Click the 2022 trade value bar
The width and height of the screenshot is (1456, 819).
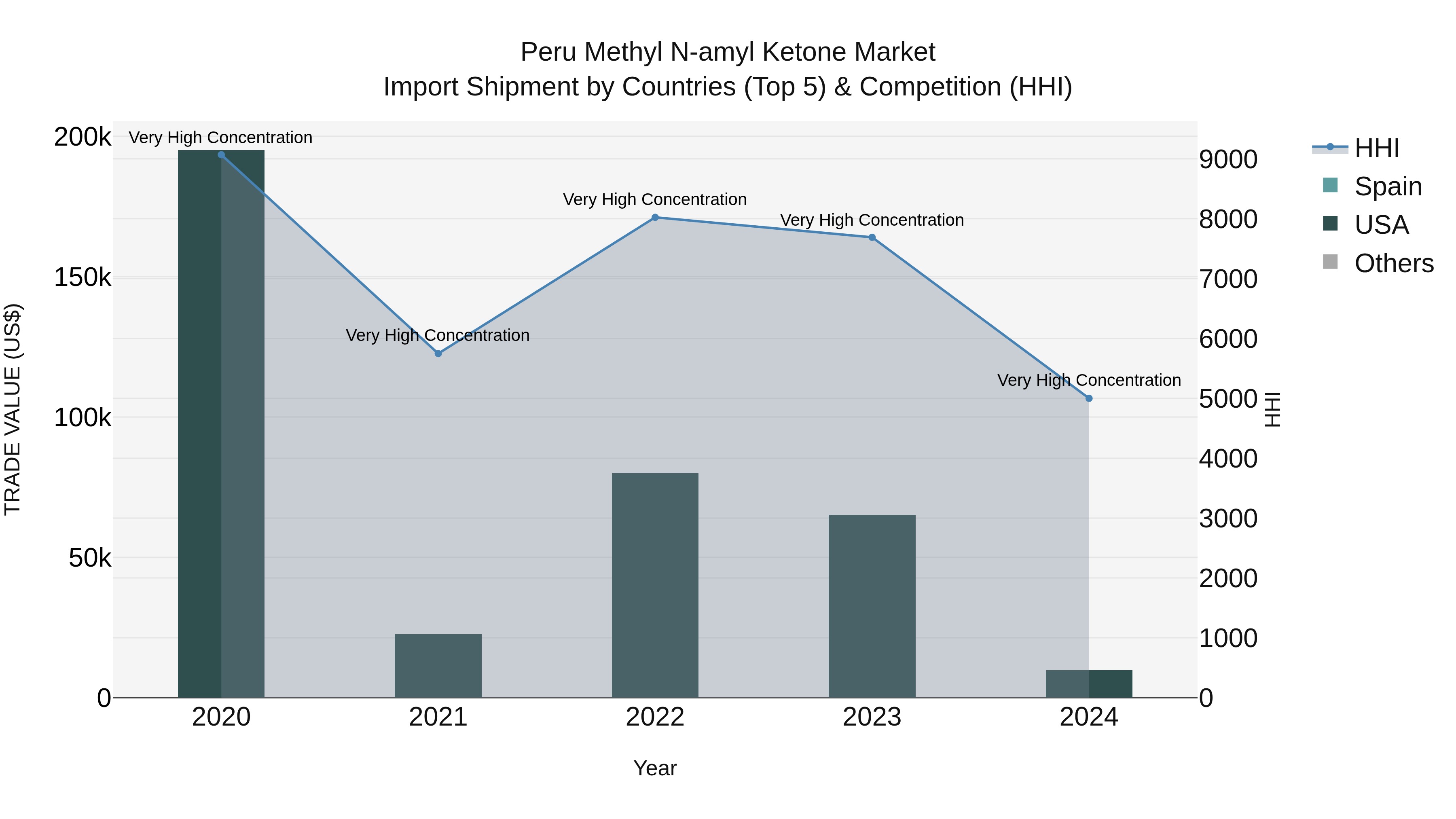(x=655, y=586)
